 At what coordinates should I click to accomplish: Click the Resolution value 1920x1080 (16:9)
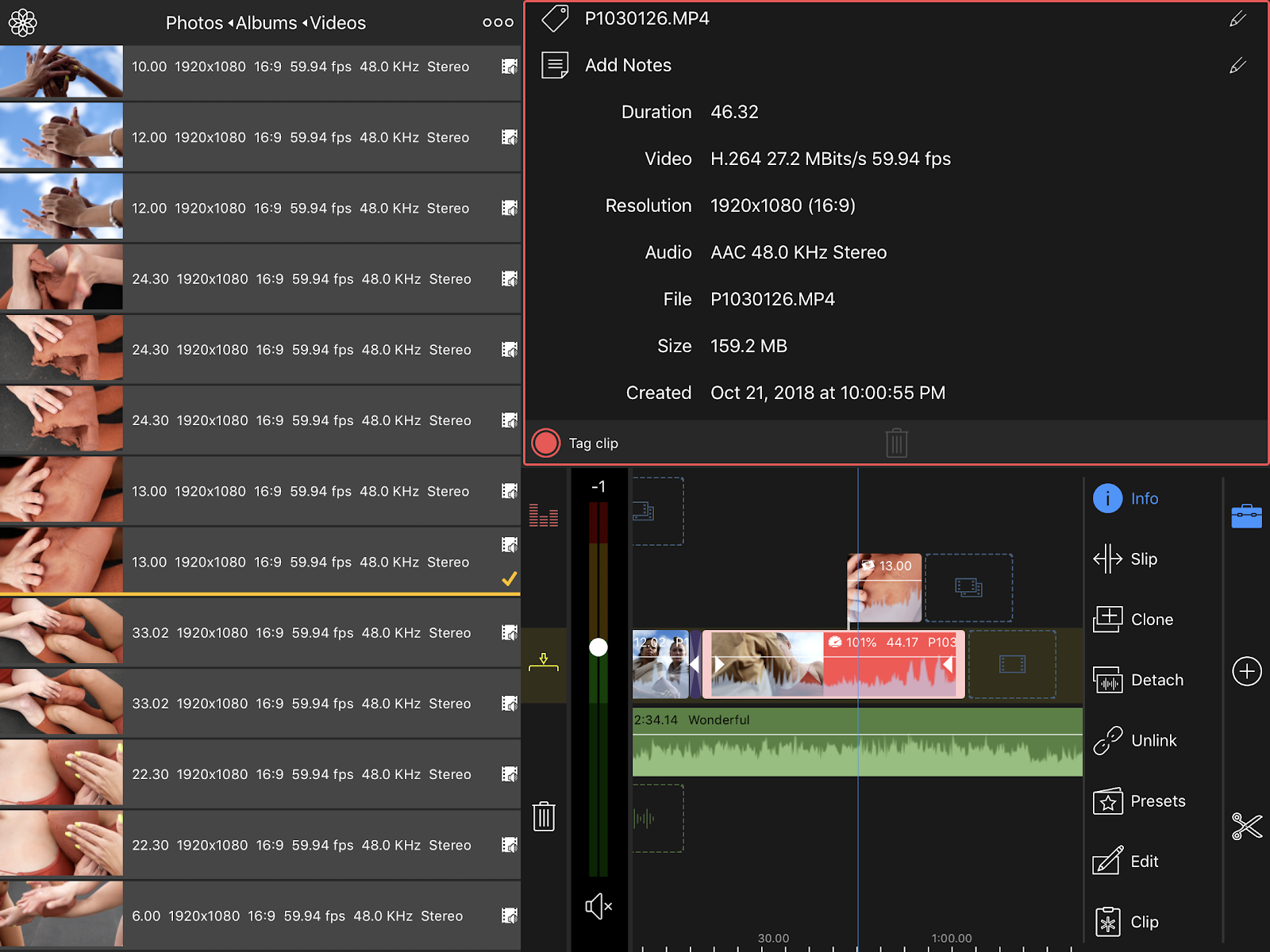(x=783, y=205)
